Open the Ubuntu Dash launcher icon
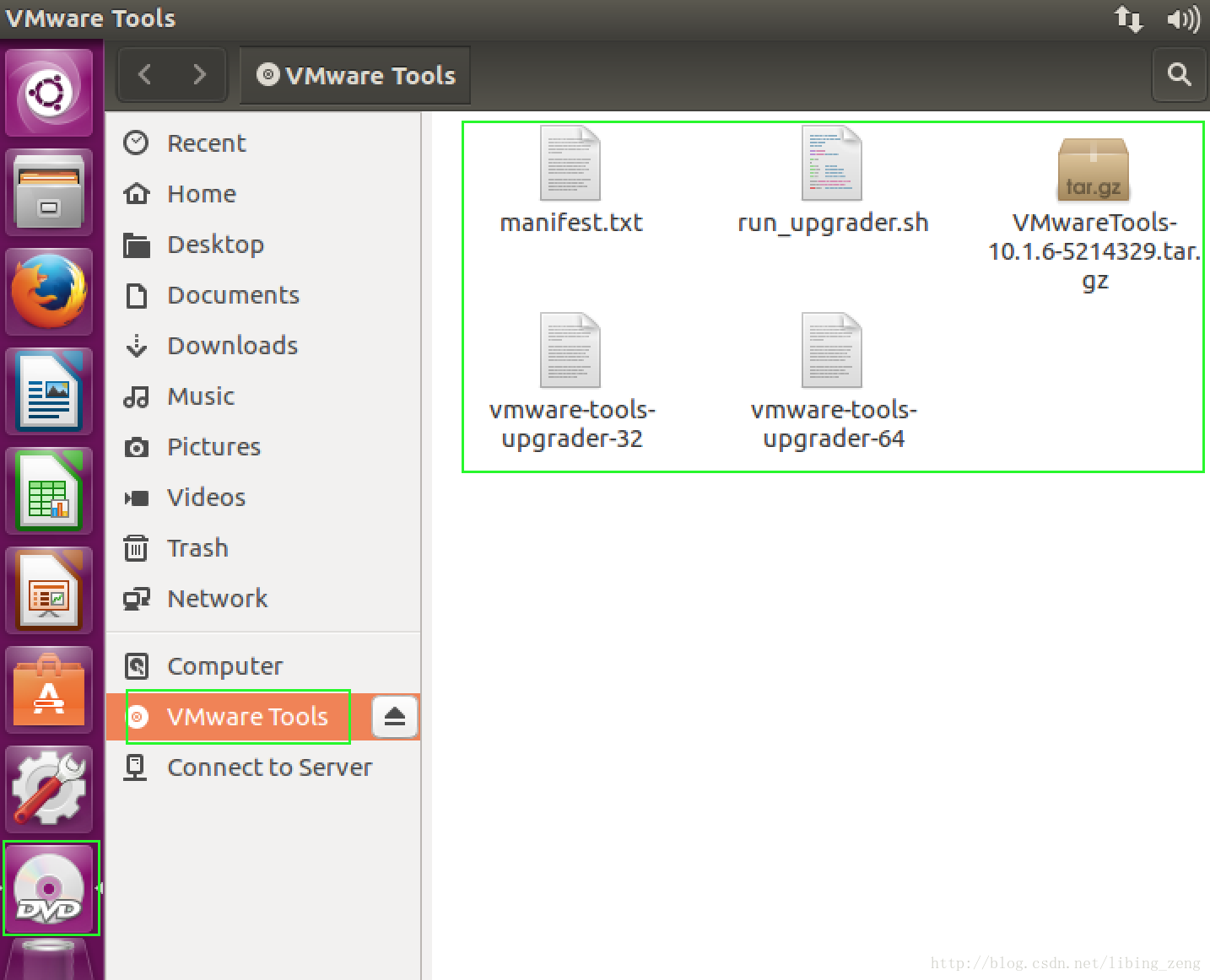1210x980 pixels. [x=49, y=92]
